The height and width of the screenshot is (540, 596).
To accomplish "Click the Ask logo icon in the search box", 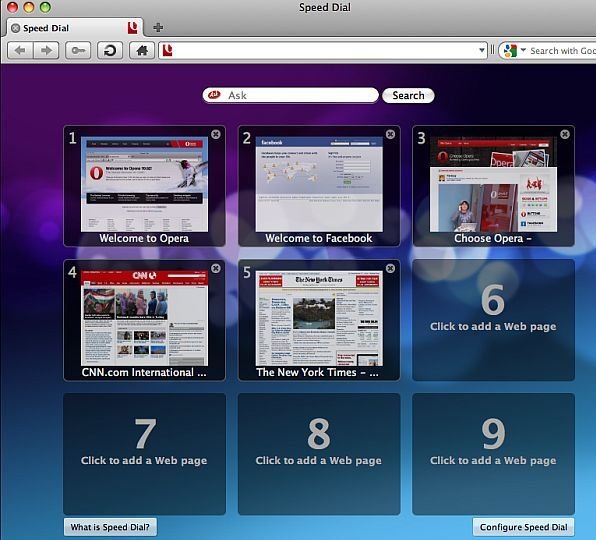I will (214, 95).
